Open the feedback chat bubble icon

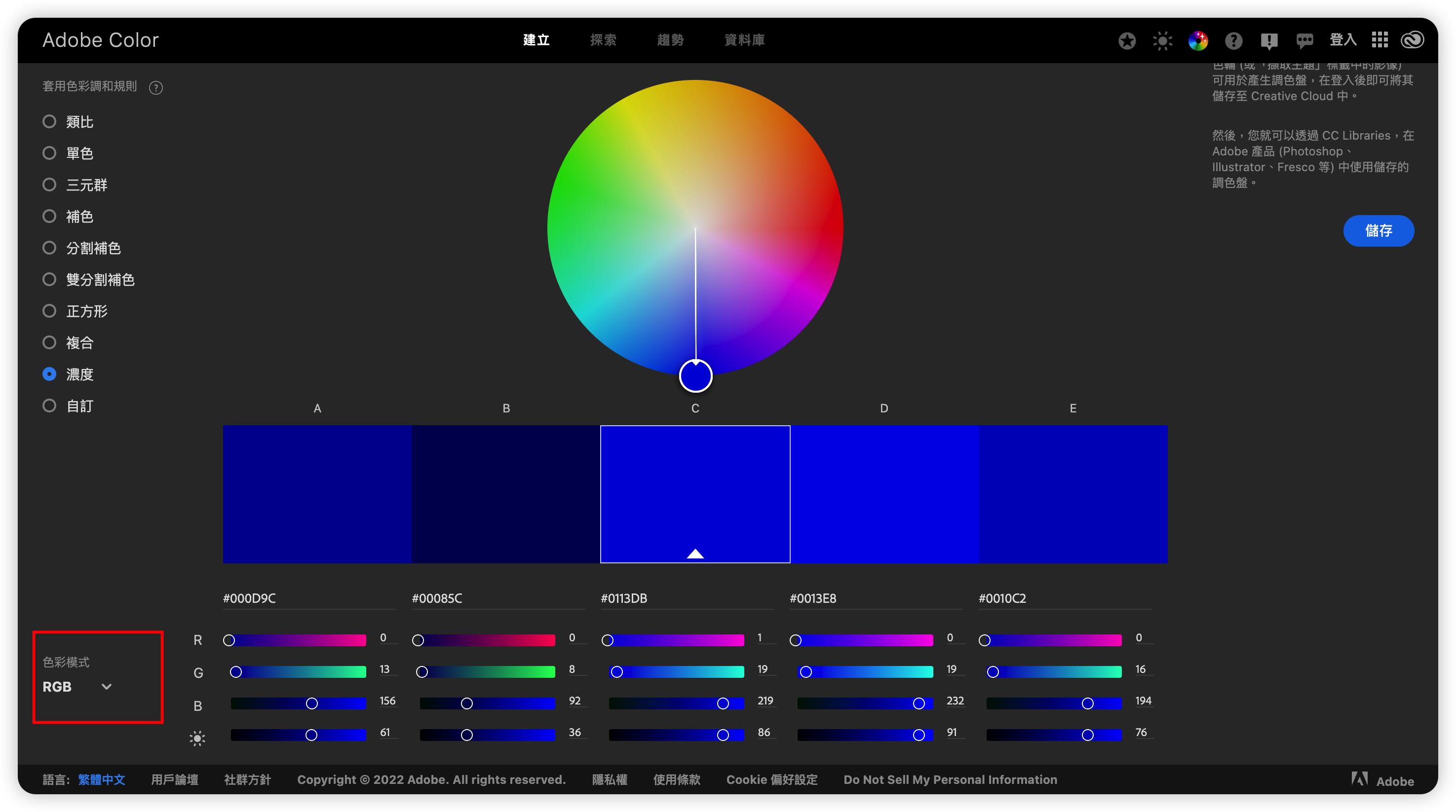pyautogui.click(x=1305, y=40)
